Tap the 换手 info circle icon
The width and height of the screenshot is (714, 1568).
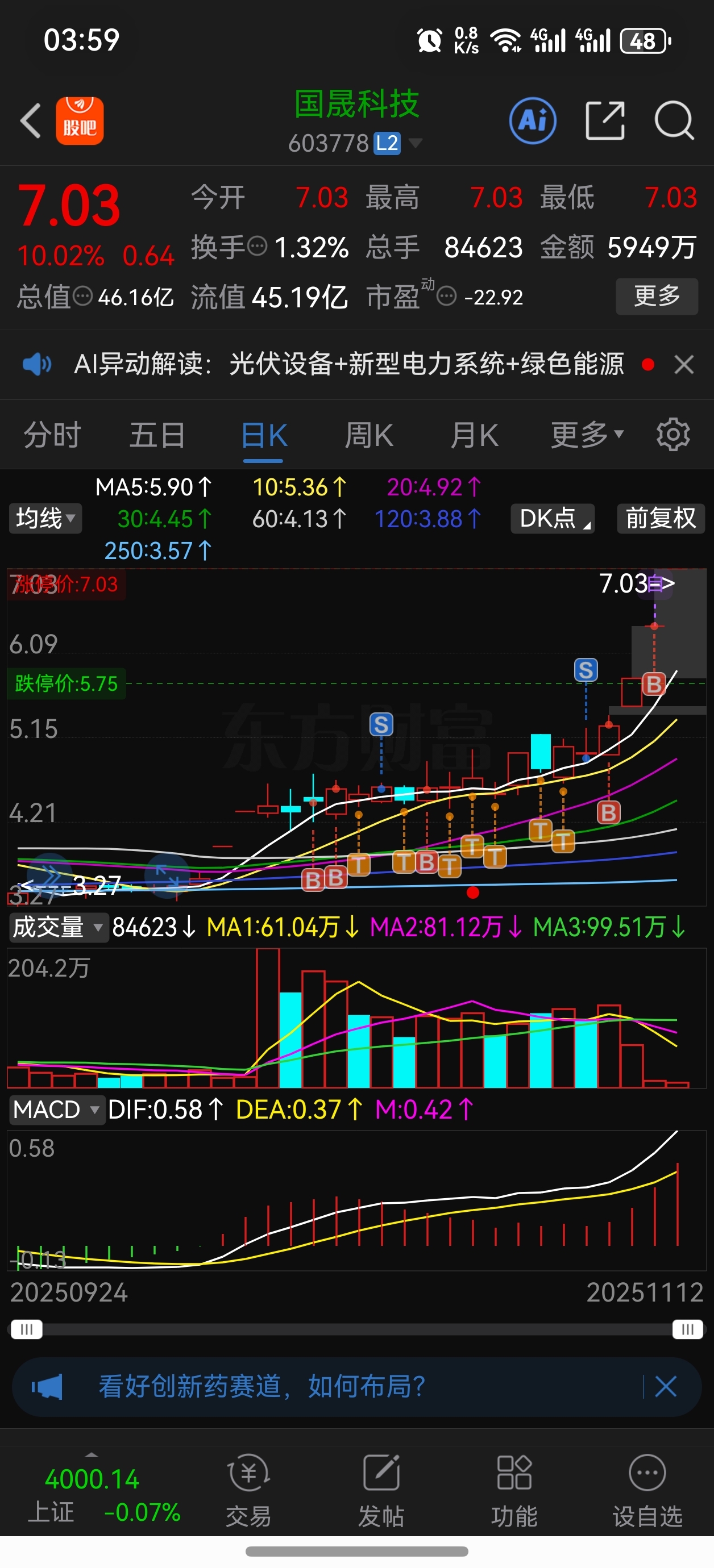257,246
